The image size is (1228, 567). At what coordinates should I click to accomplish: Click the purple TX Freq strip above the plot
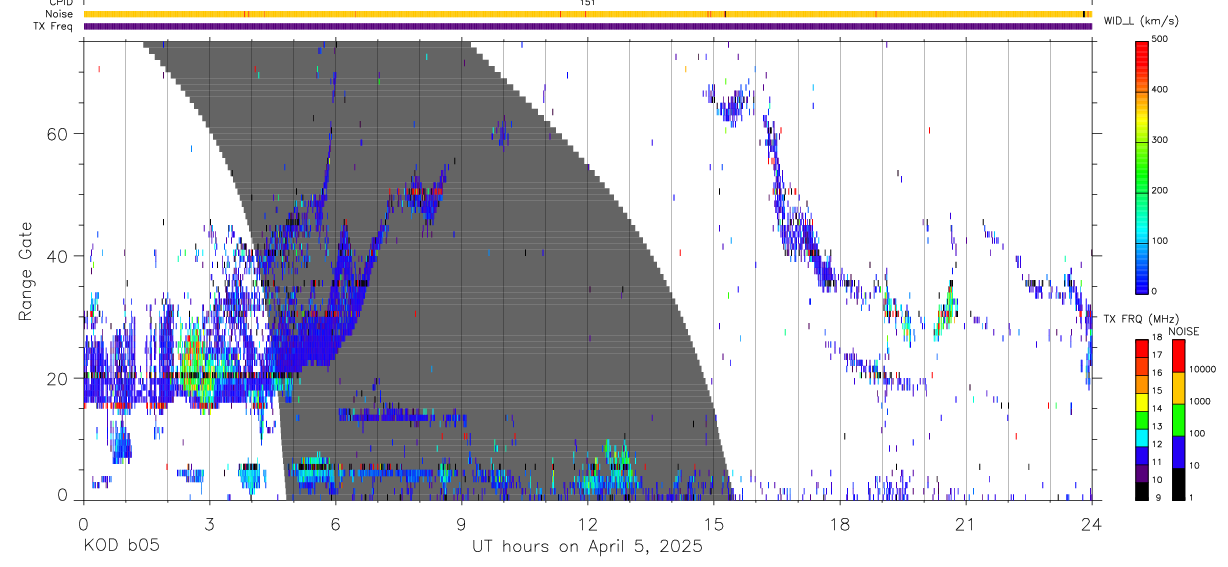tap(587, 26)
